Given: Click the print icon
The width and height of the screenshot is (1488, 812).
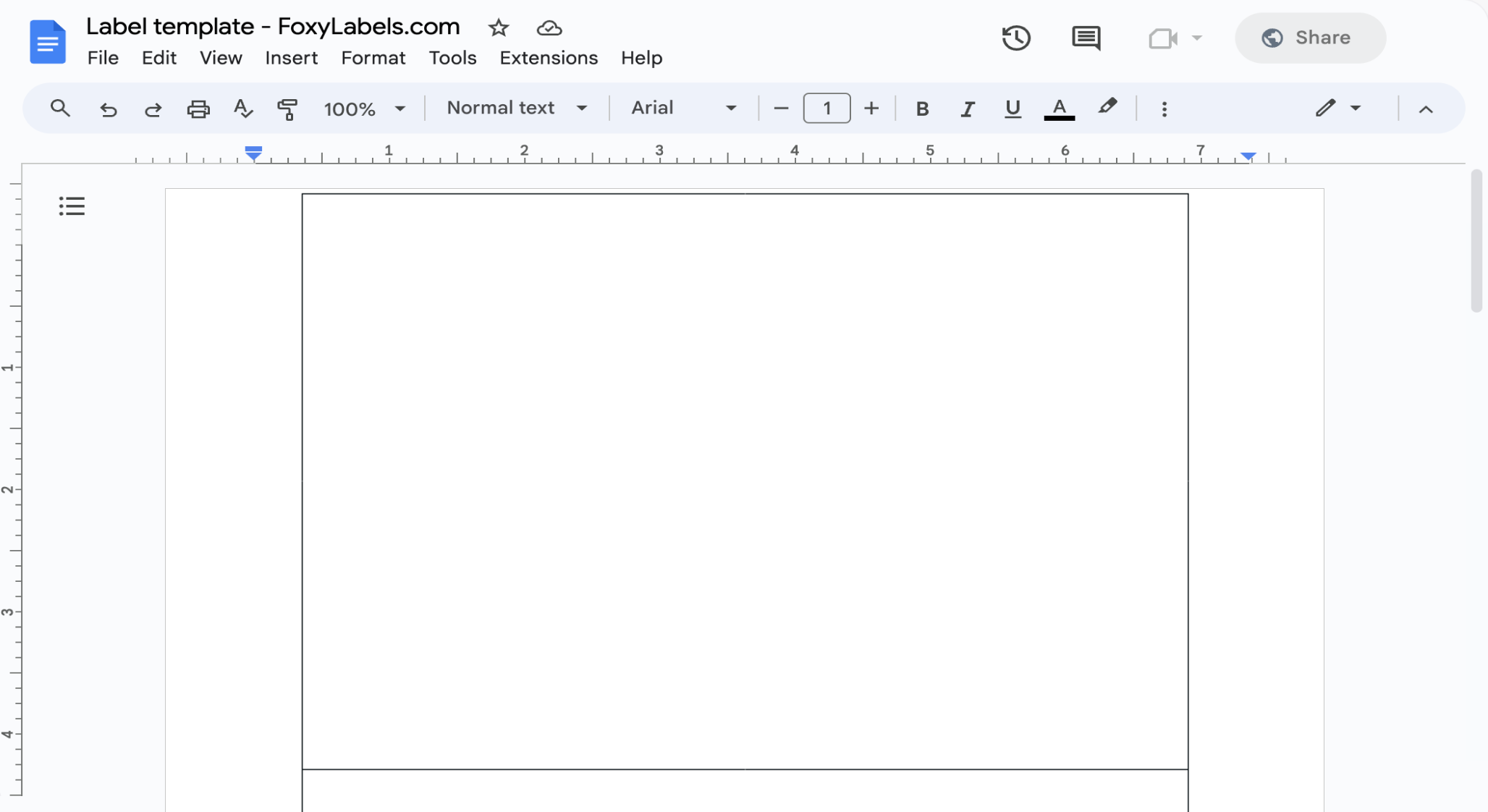Looking at the screenshot, I should click(x=198, y=109).
